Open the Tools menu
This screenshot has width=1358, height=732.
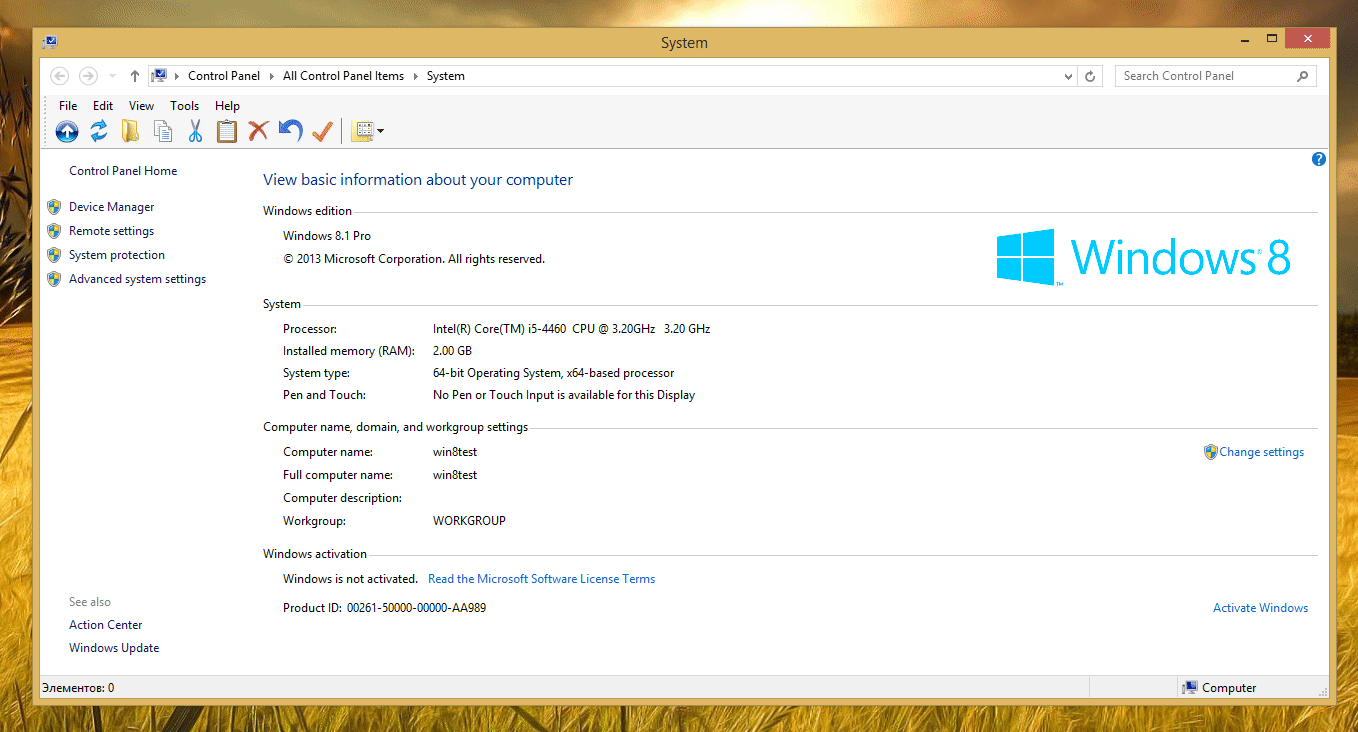click(184, 106)
